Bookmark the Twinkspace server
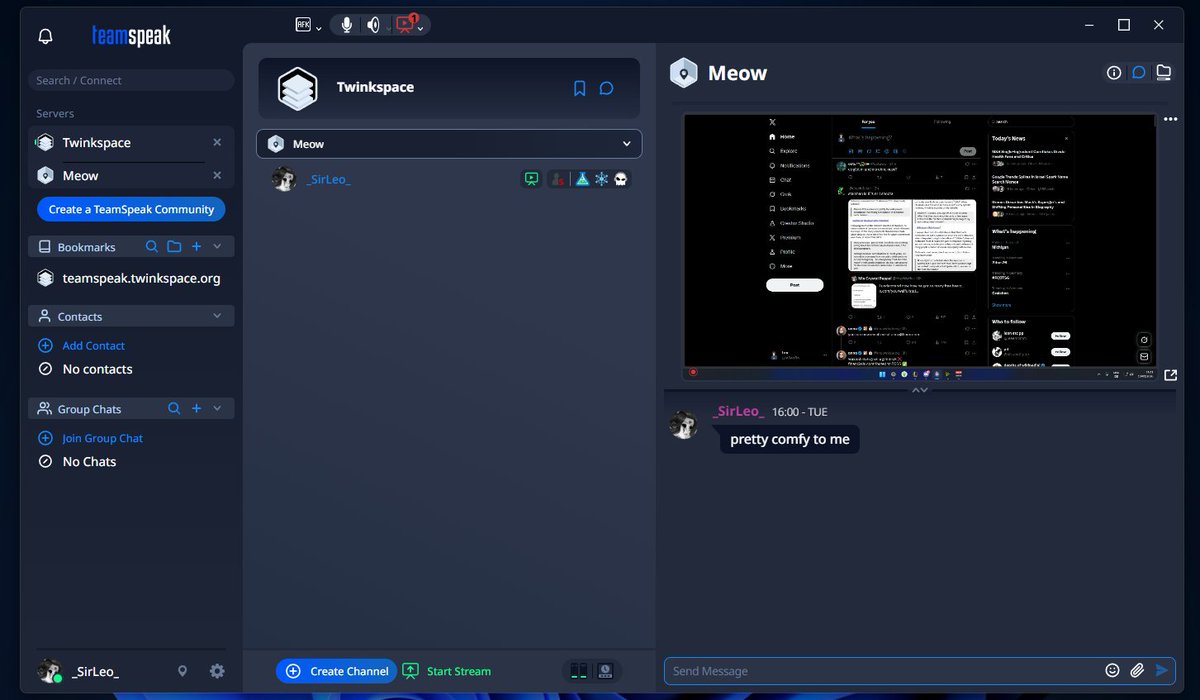Viewport: 1200px width, 700px height. 579,88
